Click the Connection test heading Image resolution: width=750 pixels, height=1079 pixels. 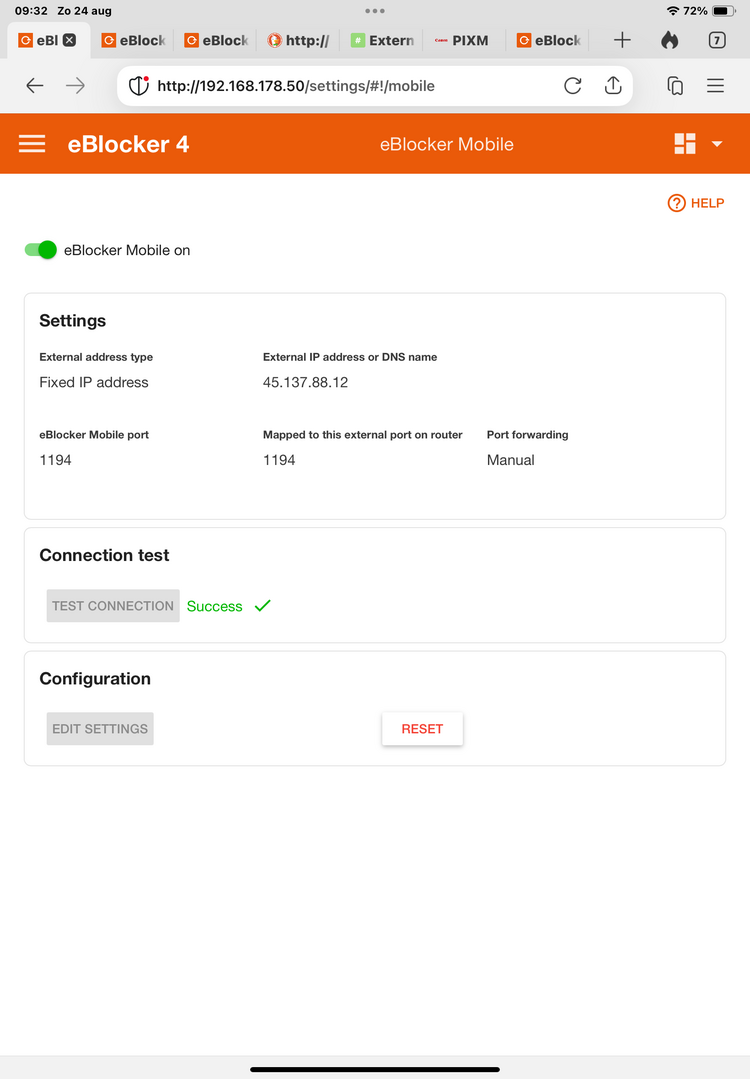[x=104, y=555]
